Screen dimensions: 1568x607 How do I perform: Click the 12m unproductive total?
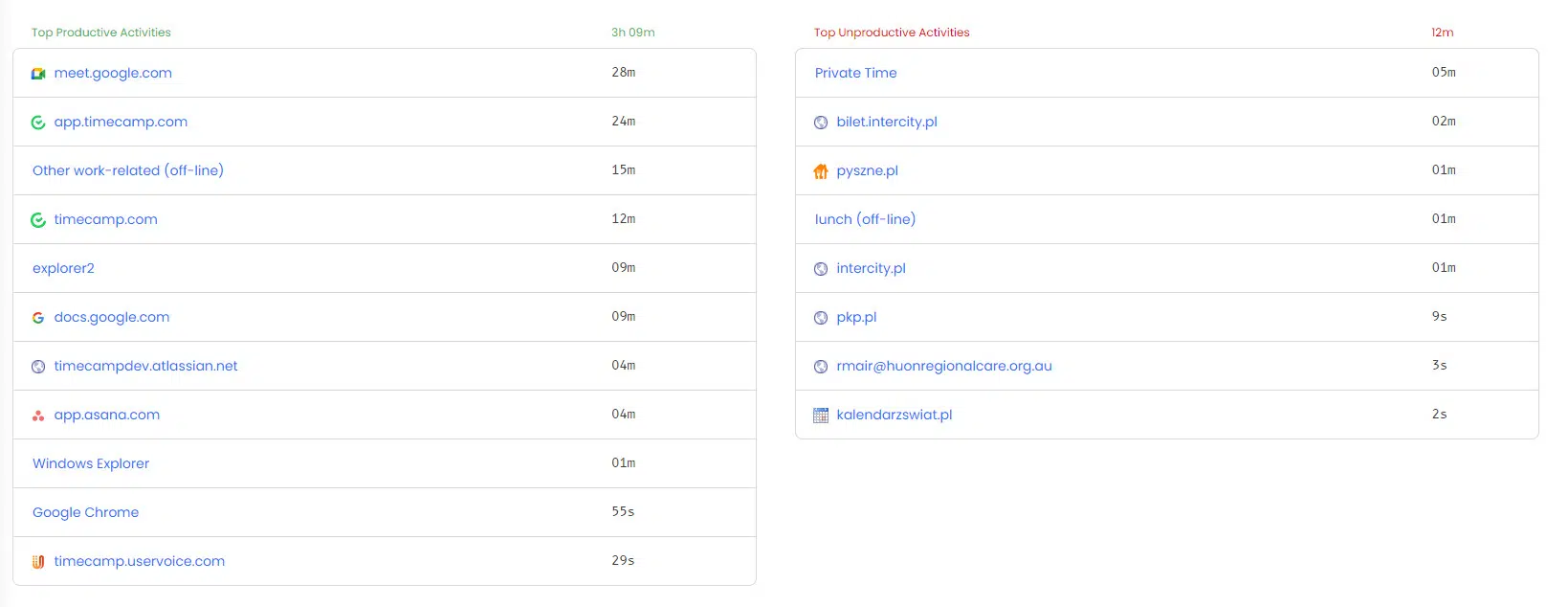(1443, 33)
